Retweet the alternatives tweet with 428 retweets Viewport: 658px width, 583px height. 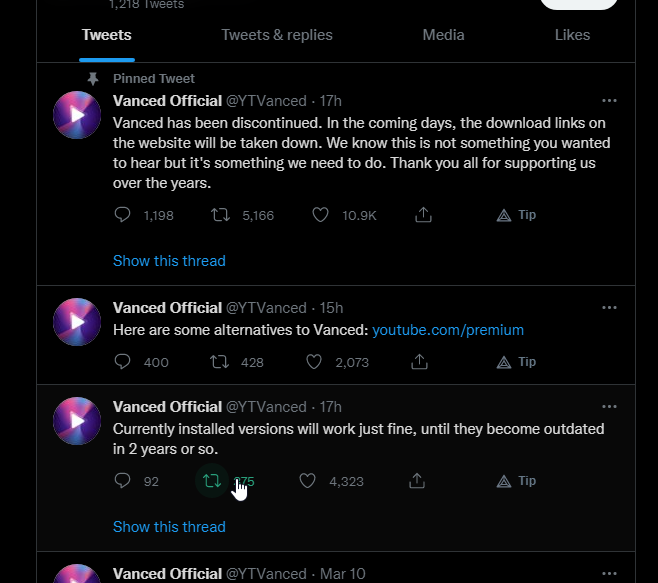(x=220, y=362)
